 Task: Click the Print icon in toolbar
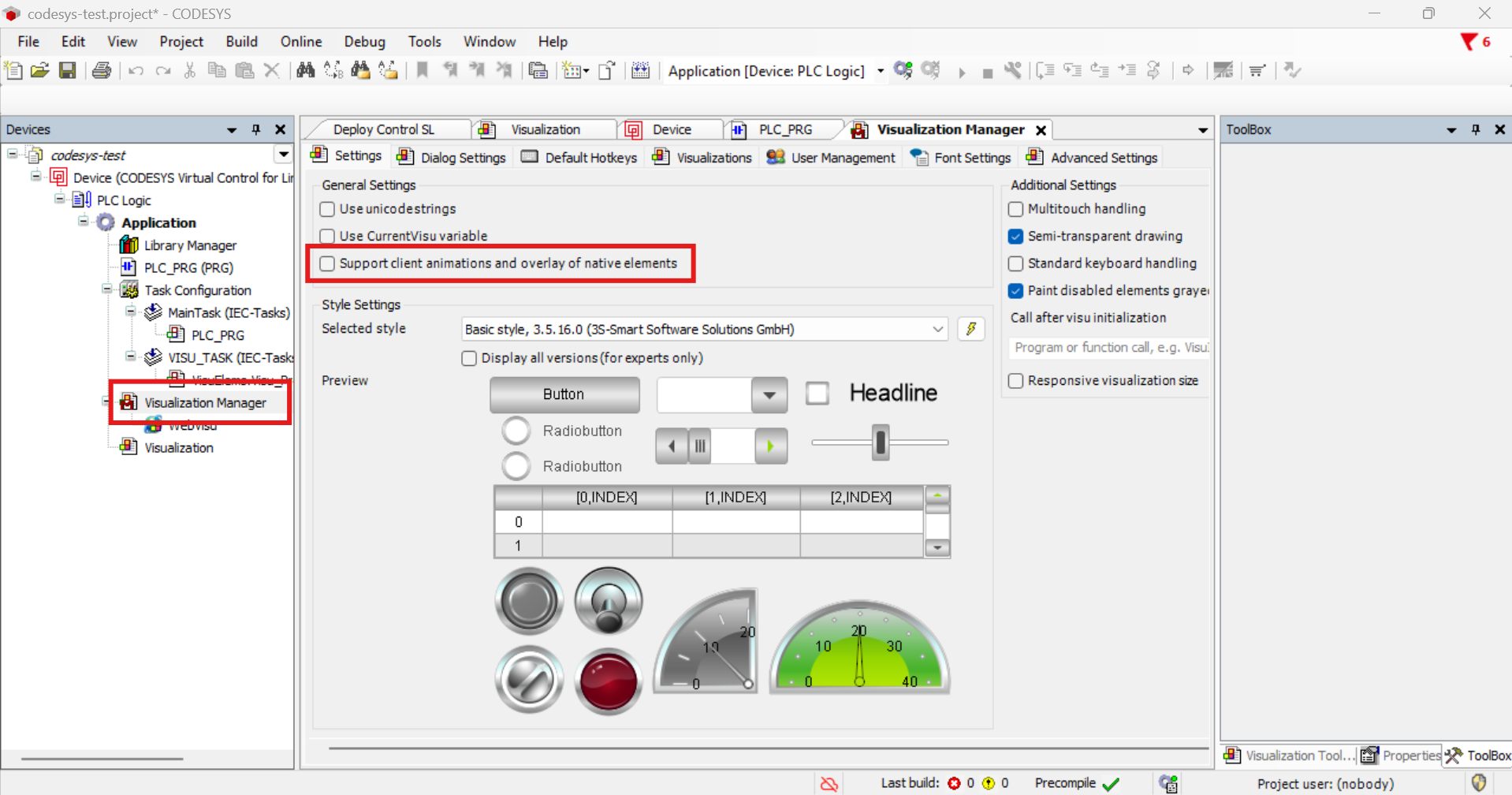pyautogui.click(x=102, y=71)
